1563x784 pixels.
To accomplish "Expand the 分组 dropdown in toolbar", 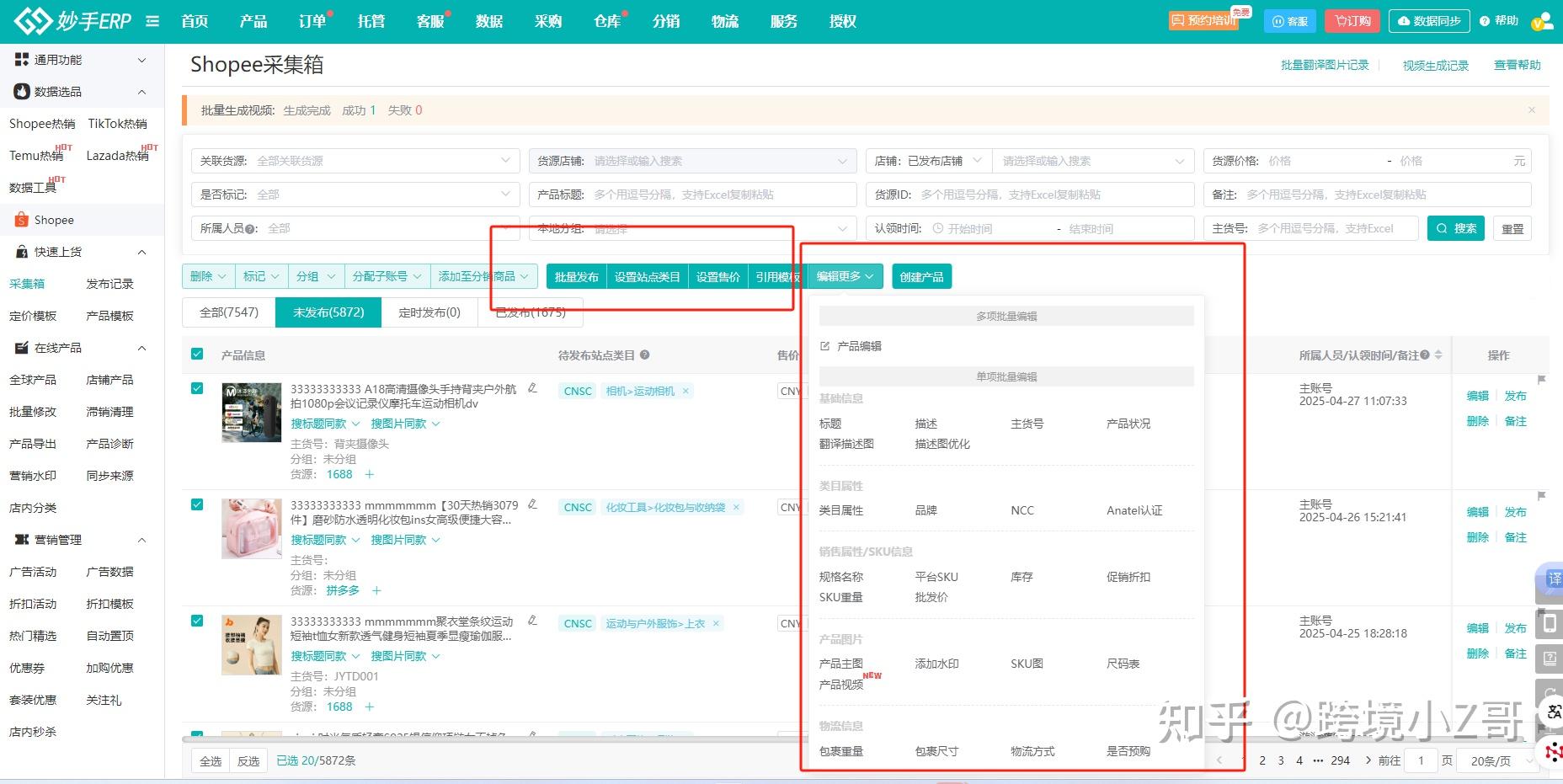I will tap(315, 275).
